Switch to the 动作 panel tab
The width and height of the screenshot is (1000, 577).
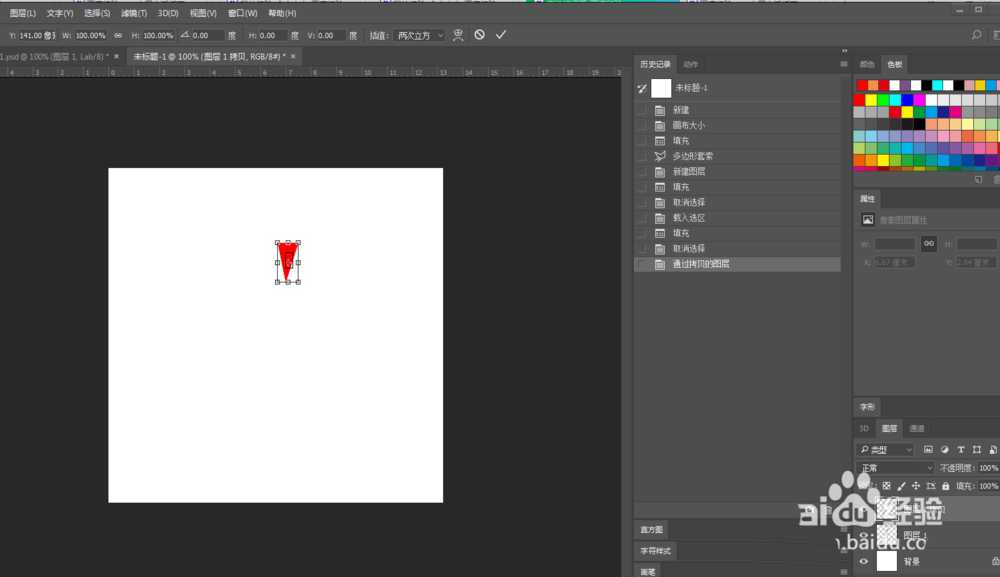(690, 64)
